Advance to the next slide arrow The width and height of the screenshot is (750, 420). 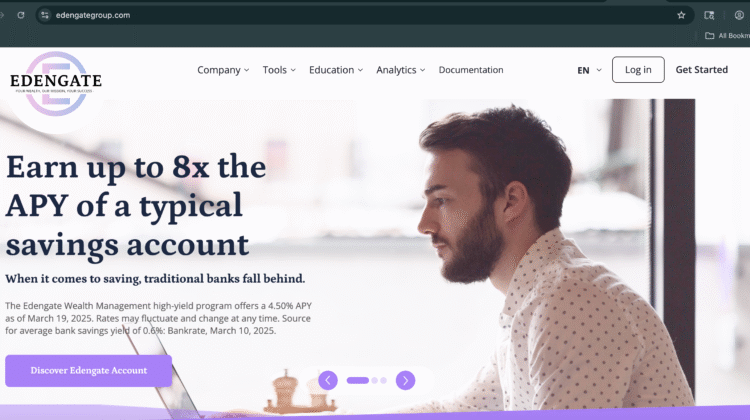(x=405, y=380)
